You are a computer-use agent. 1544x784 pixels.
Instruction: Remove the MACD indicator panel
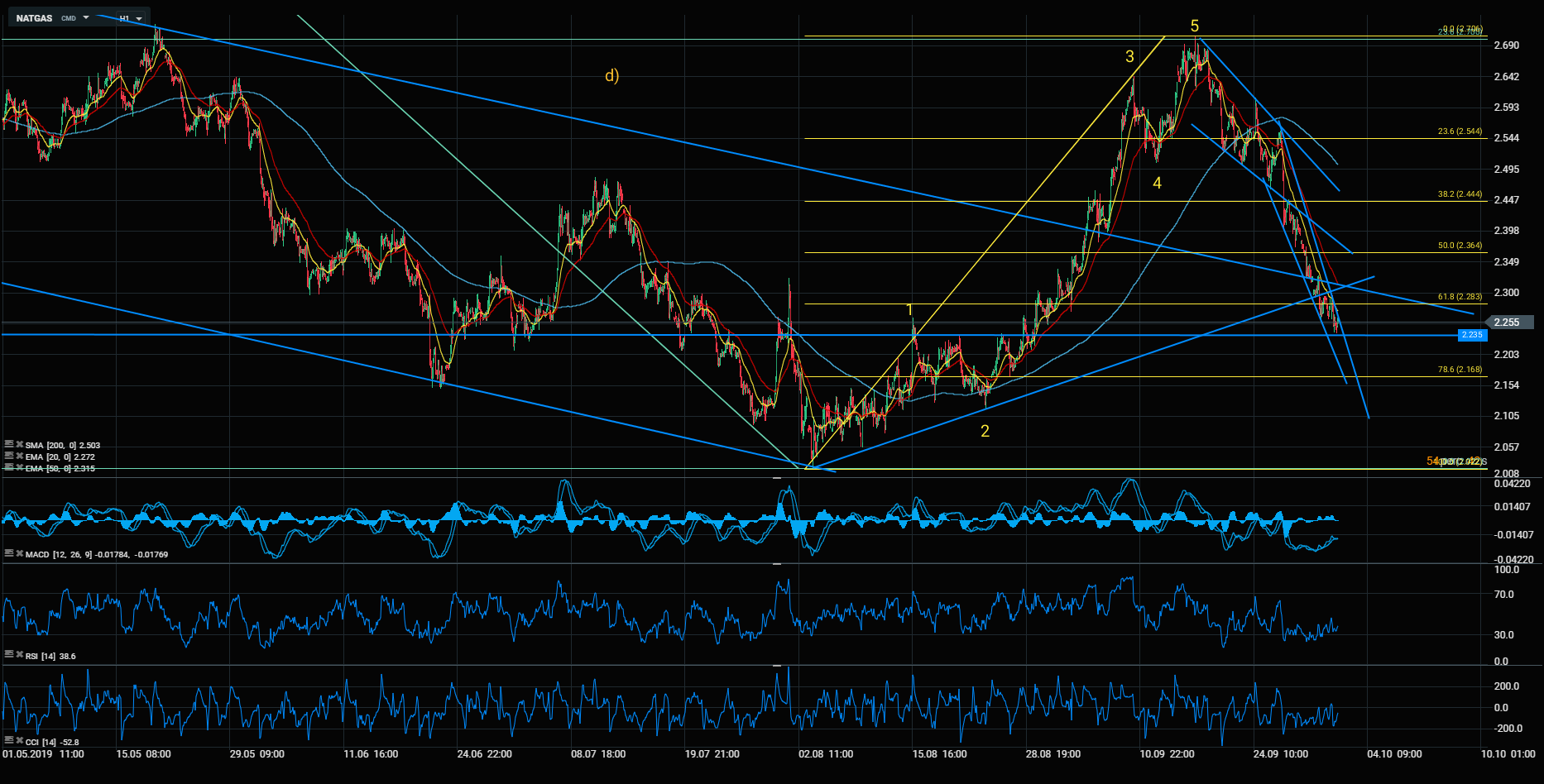19,553
